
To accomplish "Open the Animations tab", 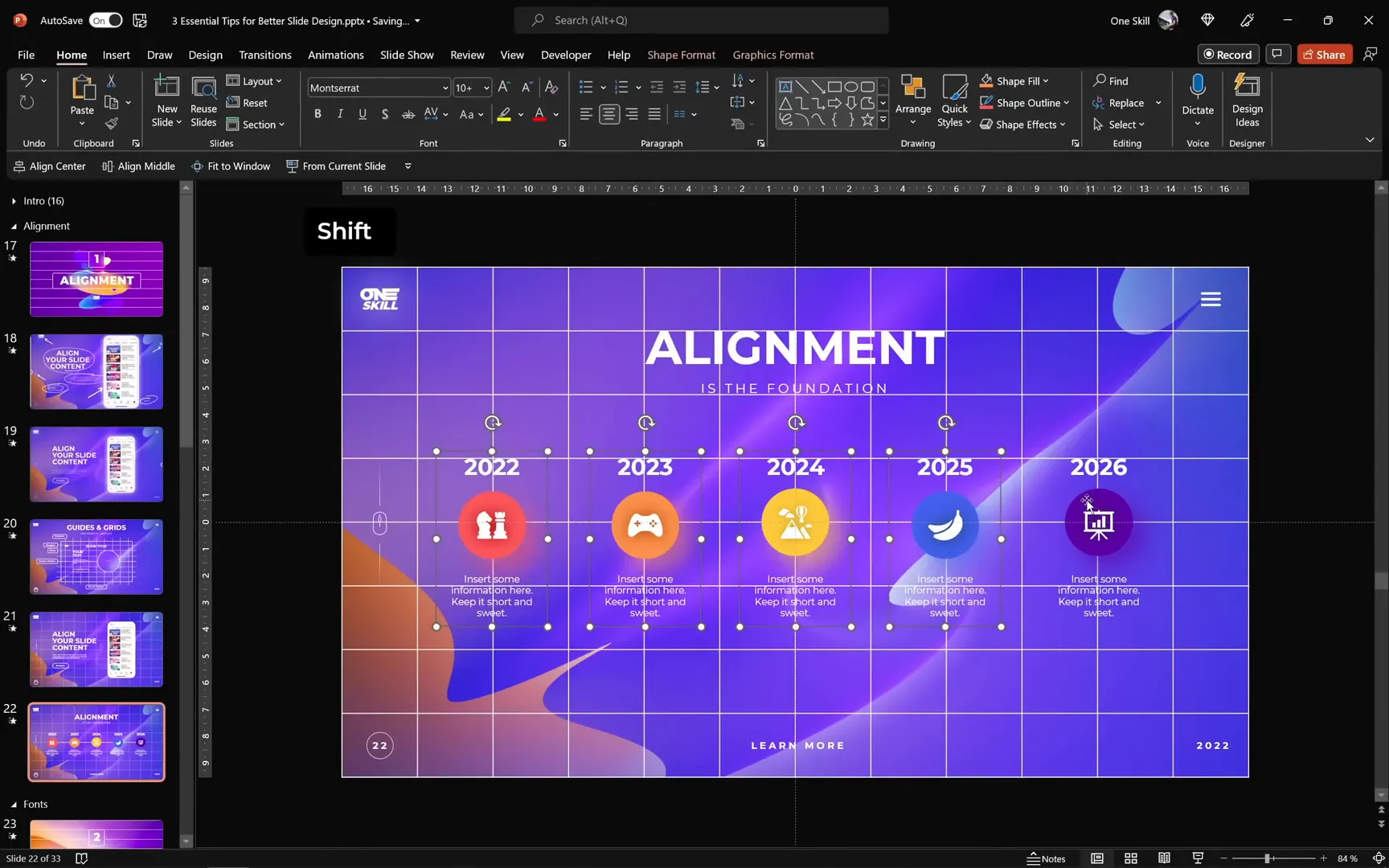I will [x=335, y=55].
